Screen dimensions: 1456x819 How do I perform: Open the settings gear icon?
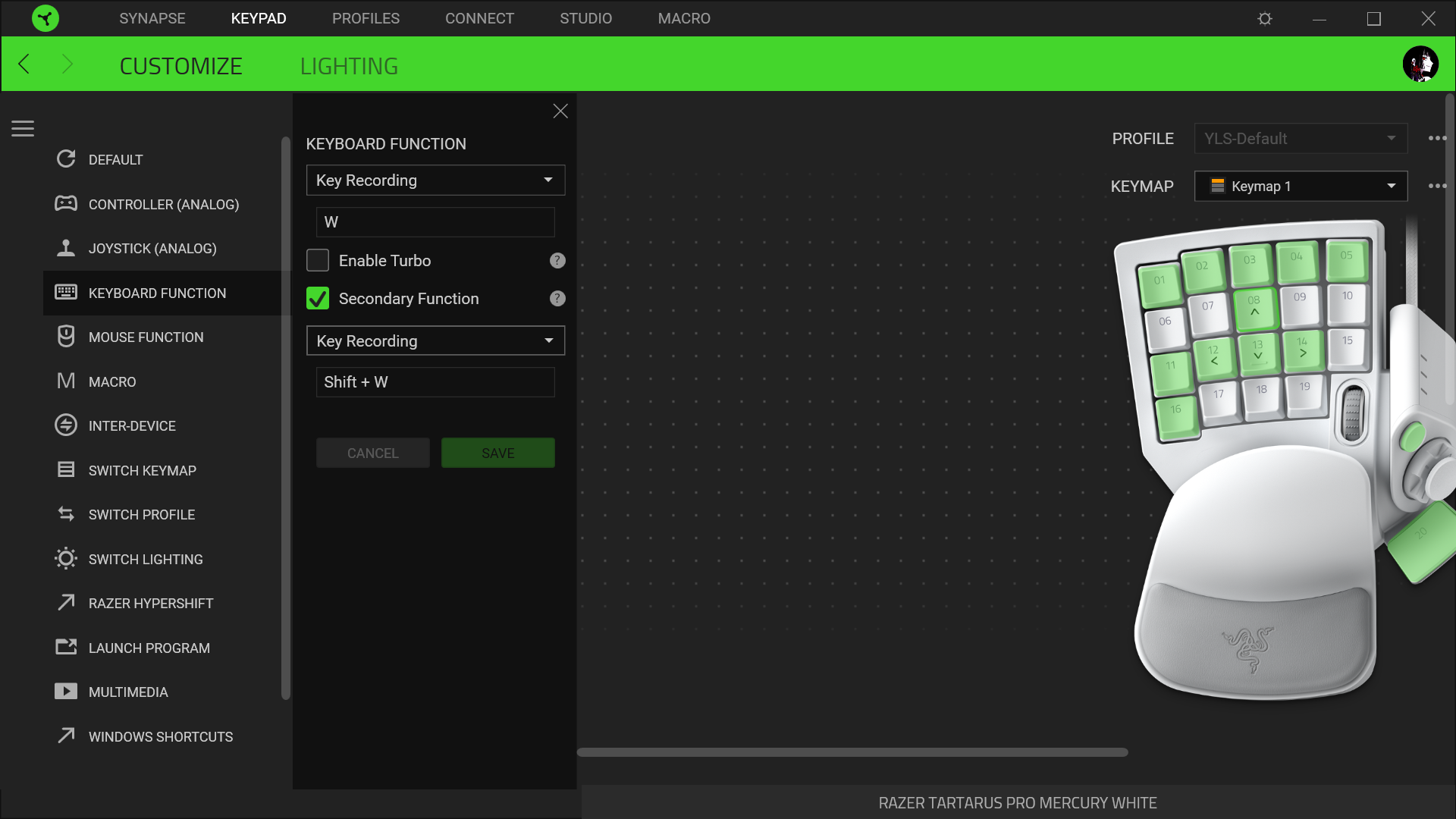[1265, 18]
